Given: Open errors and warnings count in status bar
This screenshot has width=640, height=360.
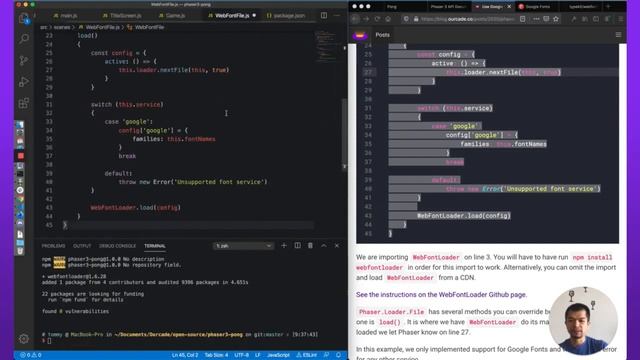Looking at the screenshot, I should pos(31,355).
